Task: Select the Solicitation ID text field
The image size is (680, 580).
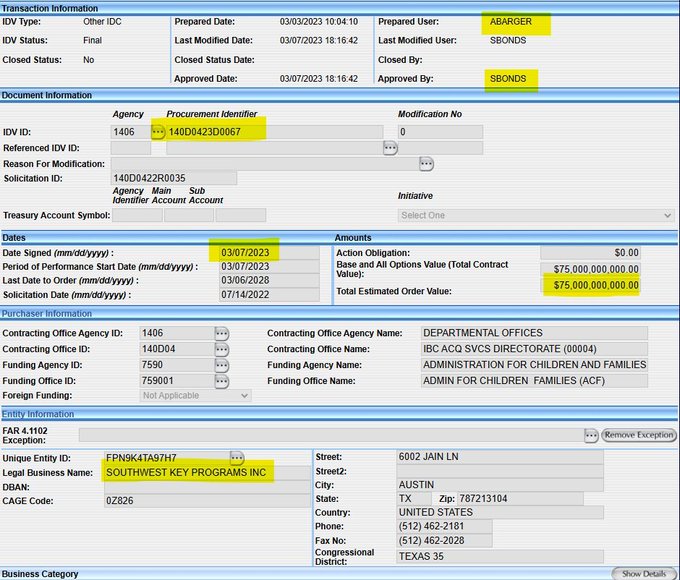Action: pyautogui.click(x=174, y=178)
